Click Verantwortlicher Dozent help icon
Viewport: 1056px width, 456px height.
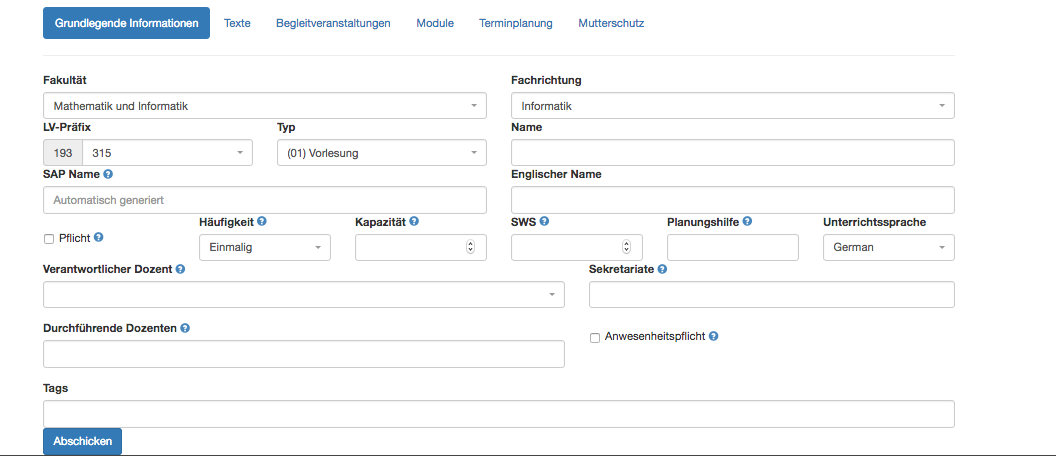coord(180,269)
